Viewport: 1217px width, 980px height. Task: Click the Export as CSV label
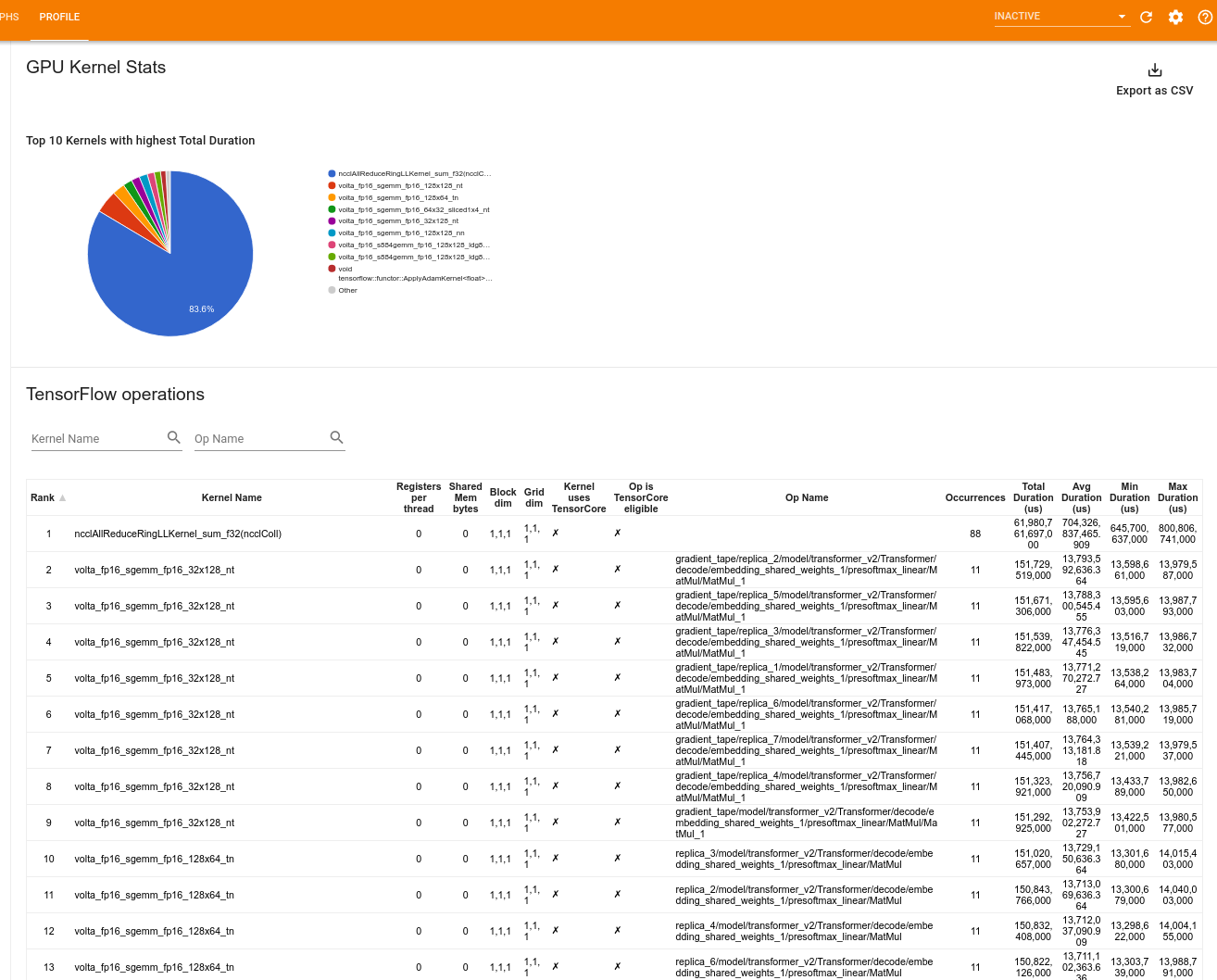click(1154, 91)
